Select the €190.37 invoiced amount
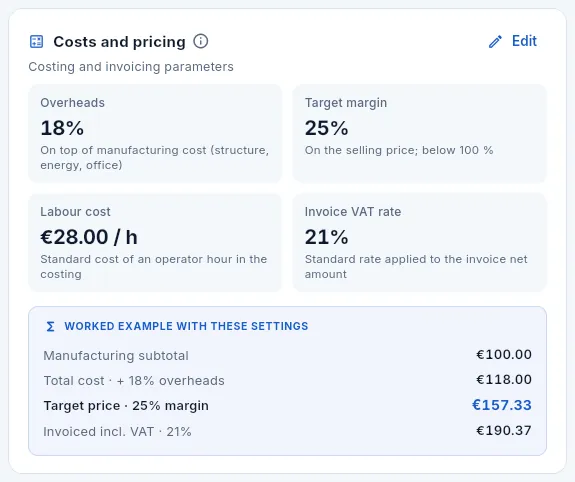This screenshot has width=575, height=482. 504,431
